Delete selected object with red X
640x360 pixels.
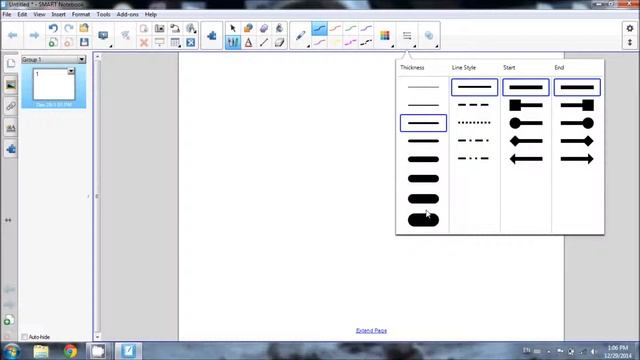(144, 42)
